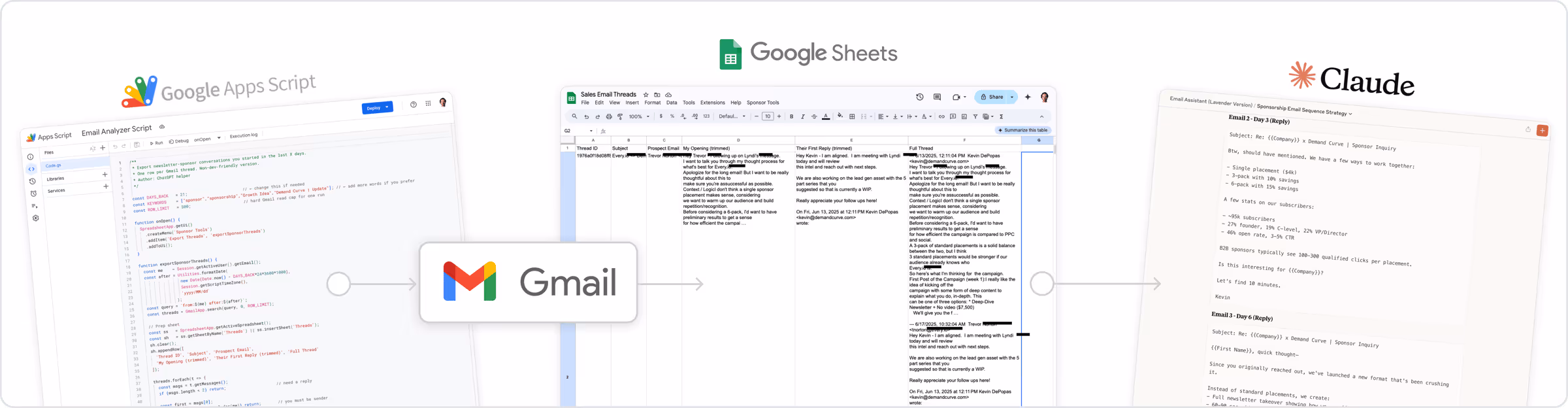1568x408 pixels.
Task: Click borders icon in Sheets toolbar
Action: click(852, 116)
